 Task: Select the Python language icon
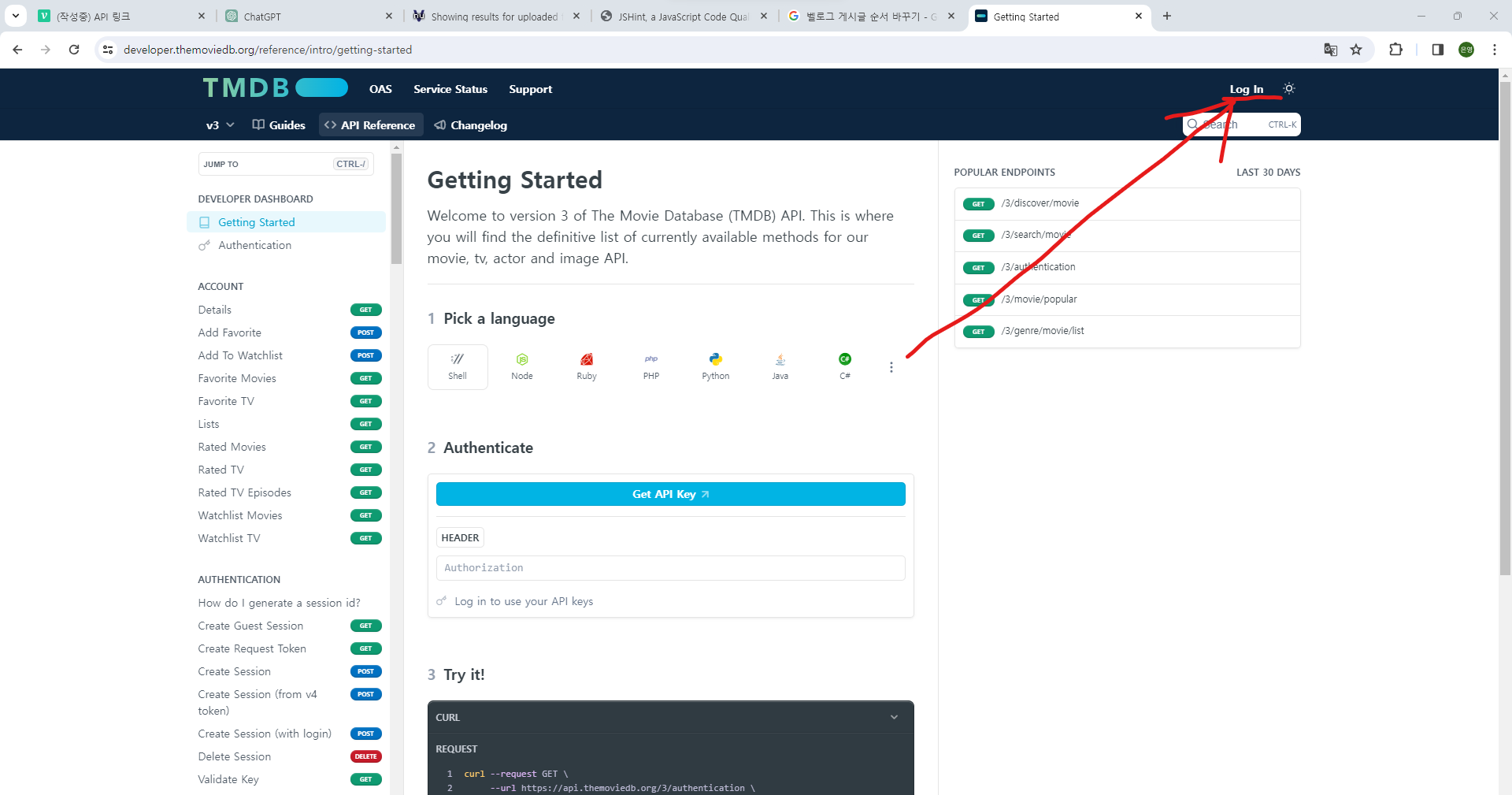coord(716,366)
